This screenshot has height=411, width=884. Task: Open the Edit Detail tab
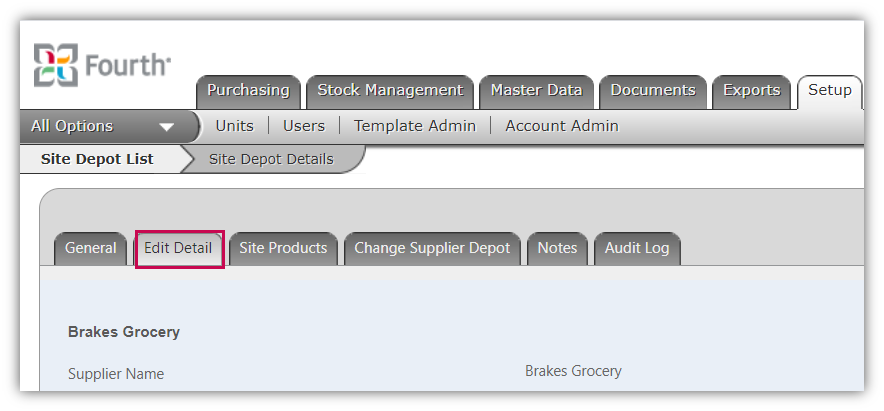178,249
